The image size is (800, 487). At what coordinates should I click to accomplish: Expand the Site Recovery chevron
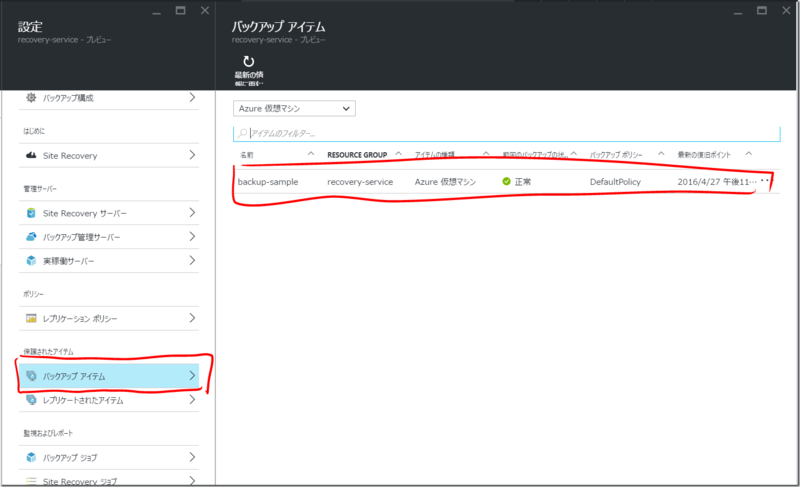tap(192, 155)
